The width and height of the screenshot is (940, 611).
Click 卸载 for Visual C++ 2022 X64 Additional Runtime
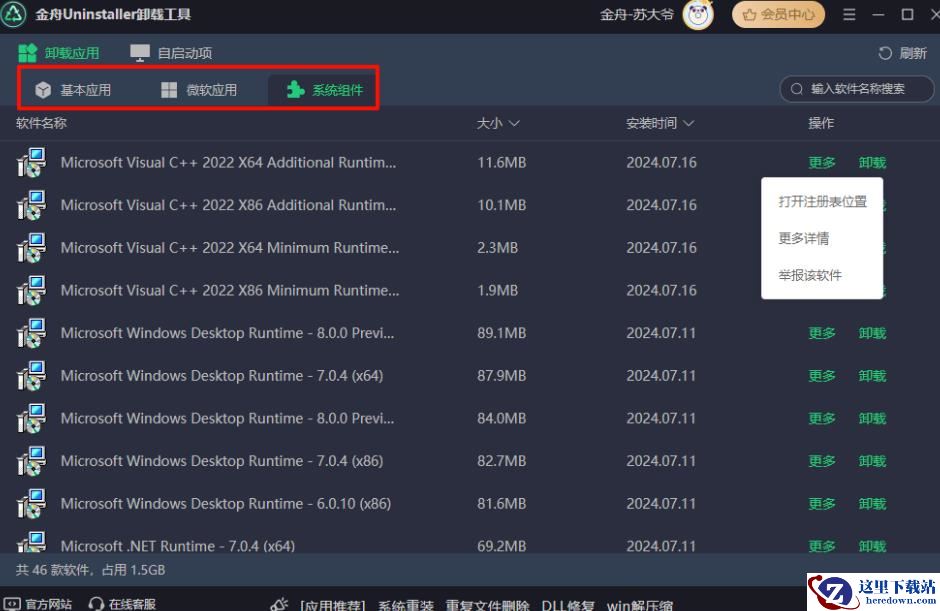pos(872,162)
